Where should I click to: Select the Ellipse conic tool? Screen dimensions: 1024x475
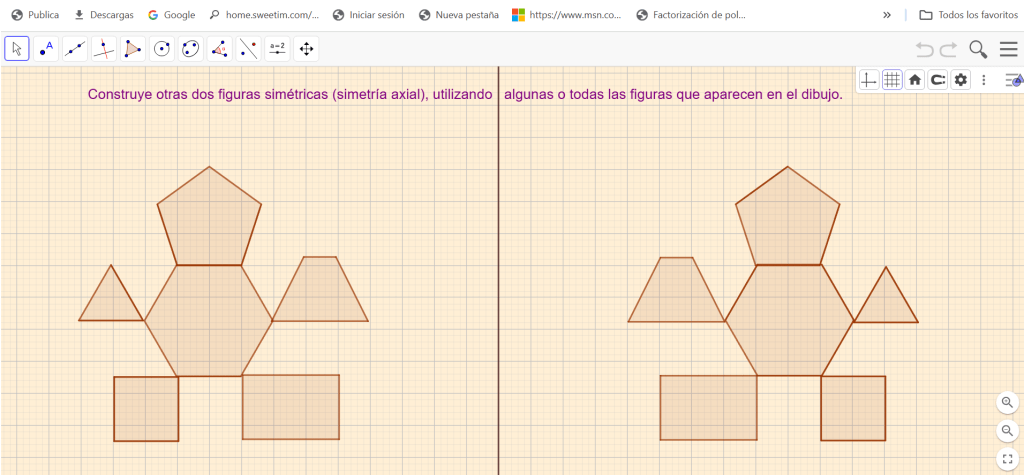191,49
